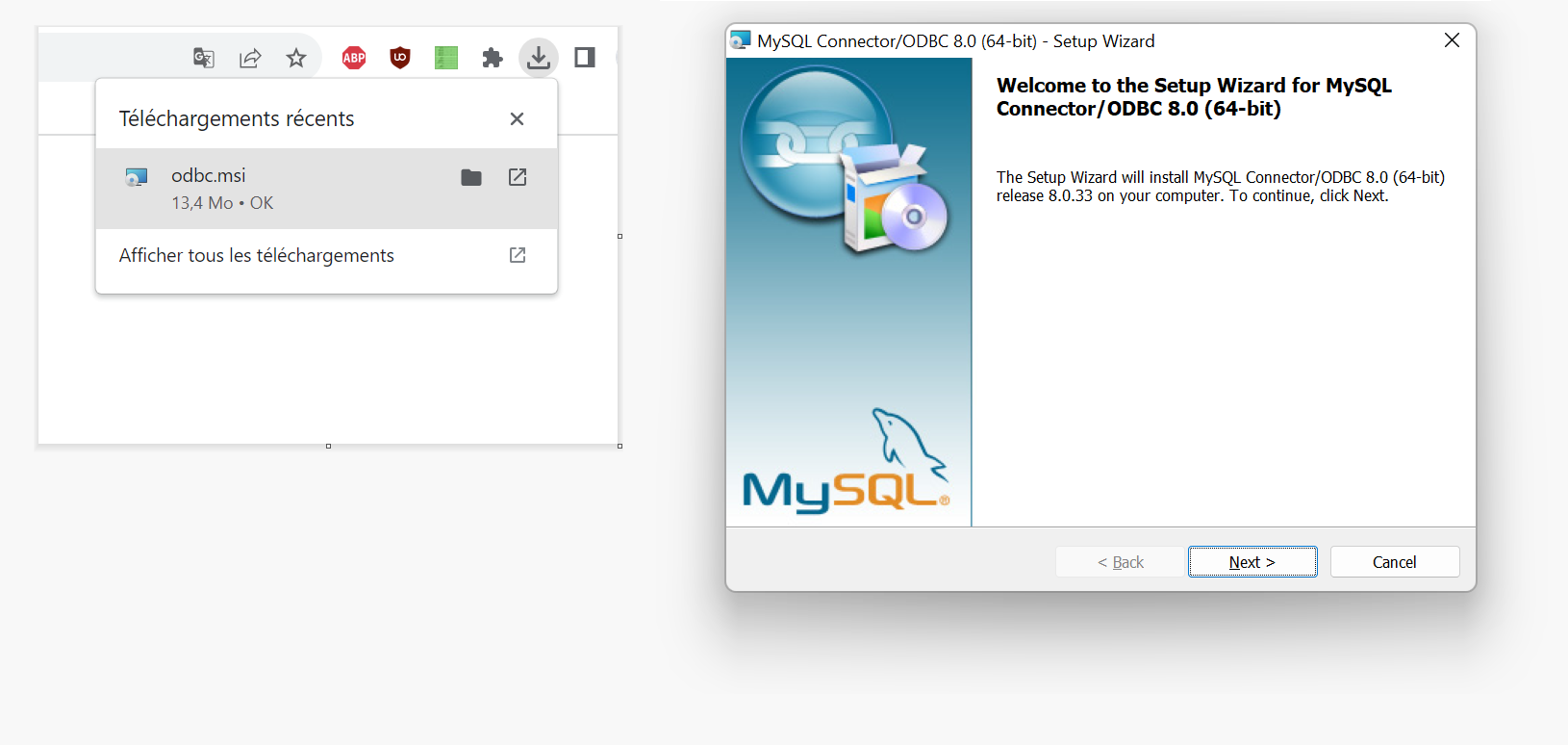
Task: Close the Téléchargements récents popup
Action: (x=517, y=118)
